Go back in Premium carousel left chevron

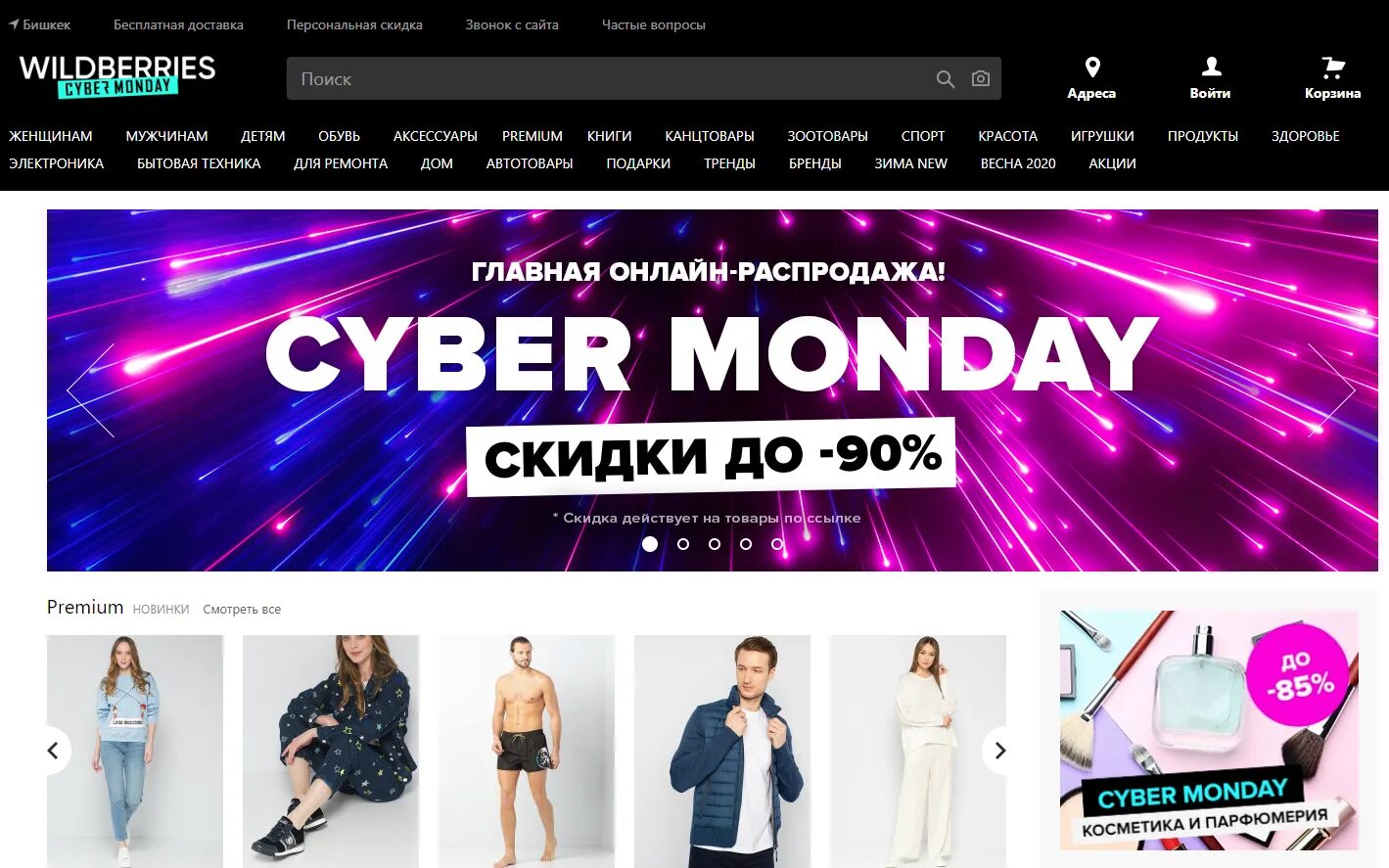[x=54, y=751]
